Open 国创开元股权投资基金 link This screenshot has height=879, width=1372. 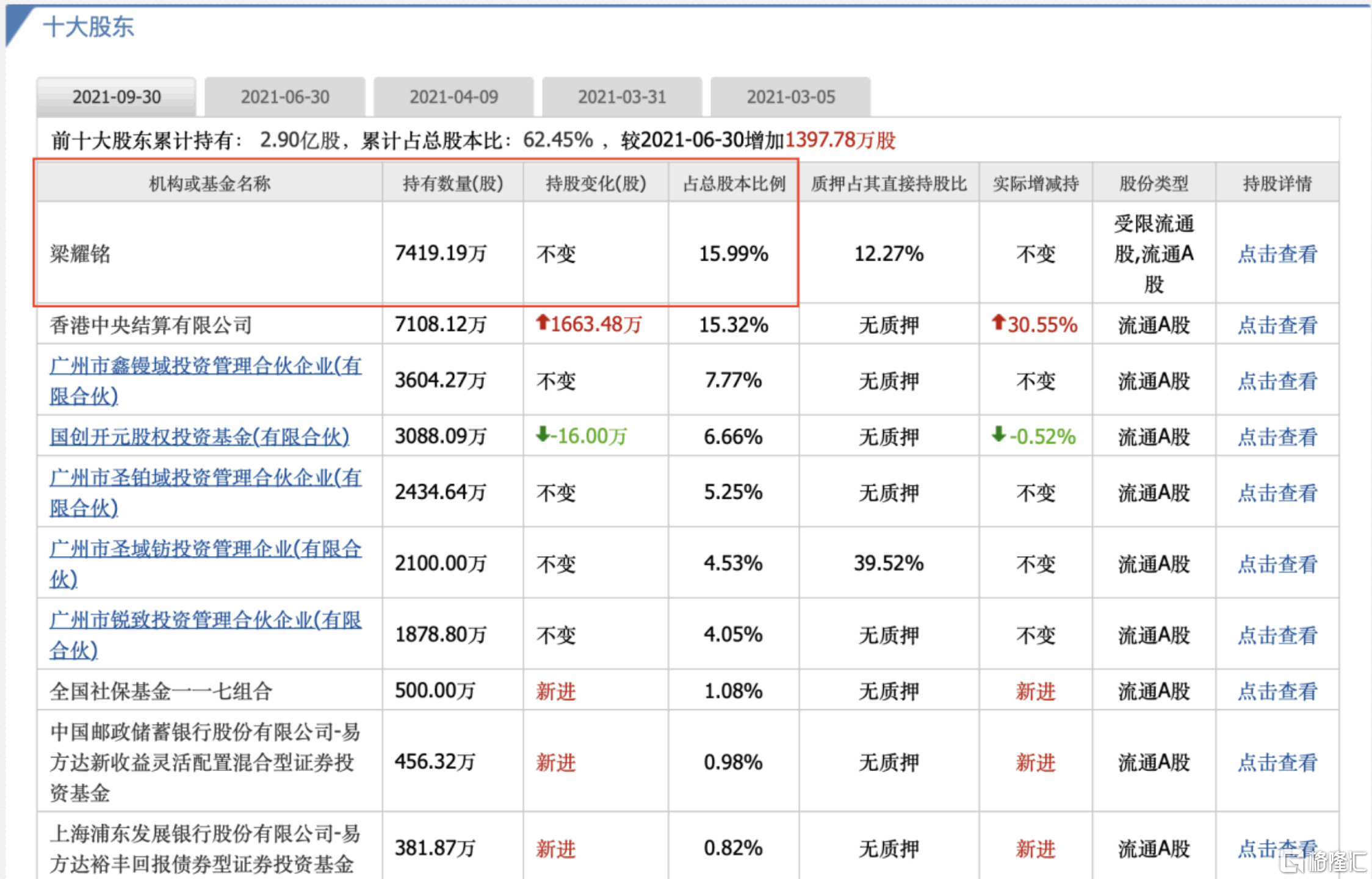point(199,436)
